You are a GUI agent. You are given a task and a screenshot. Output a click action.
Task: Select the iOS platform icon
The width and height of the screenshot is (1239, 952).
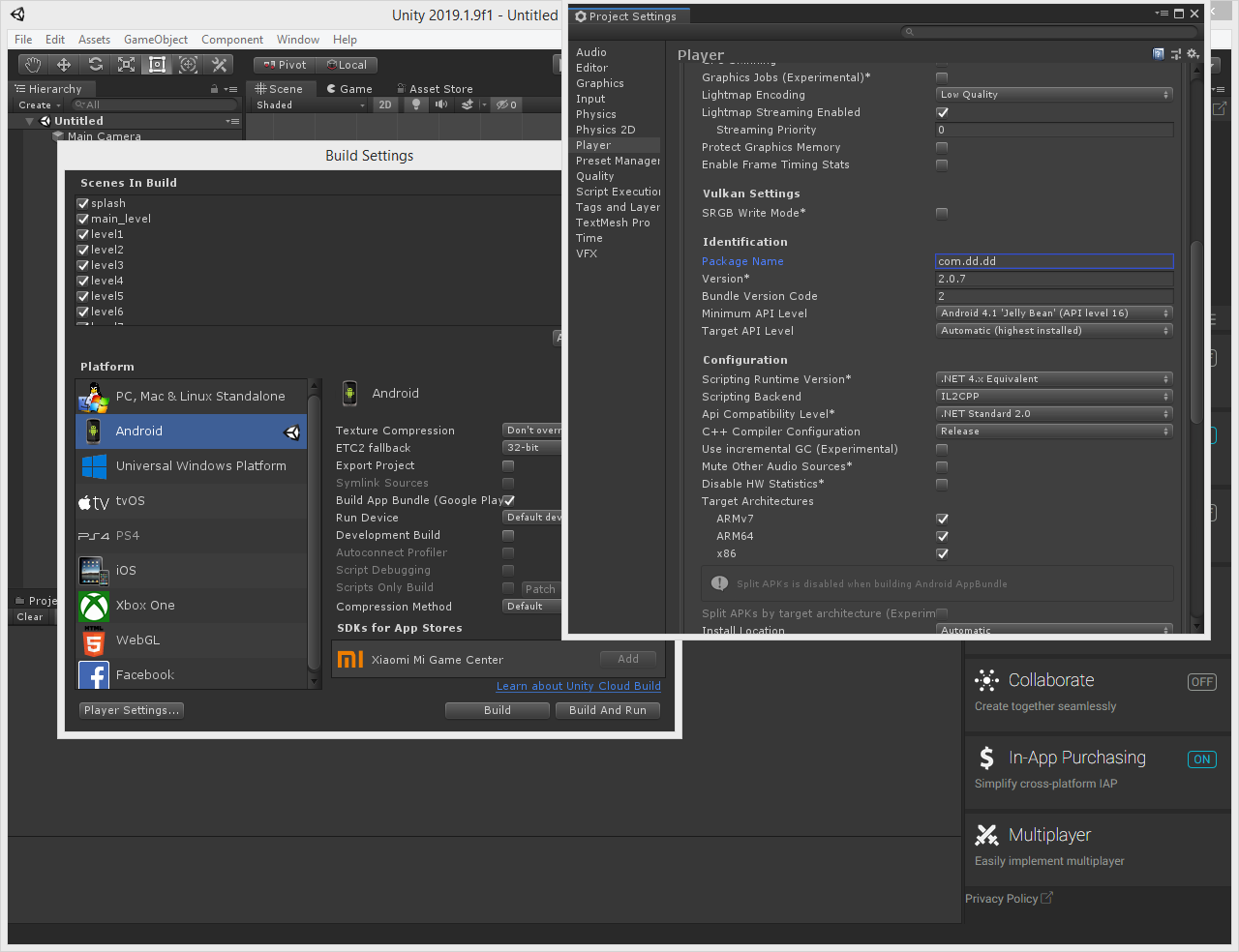coord(94,571)
